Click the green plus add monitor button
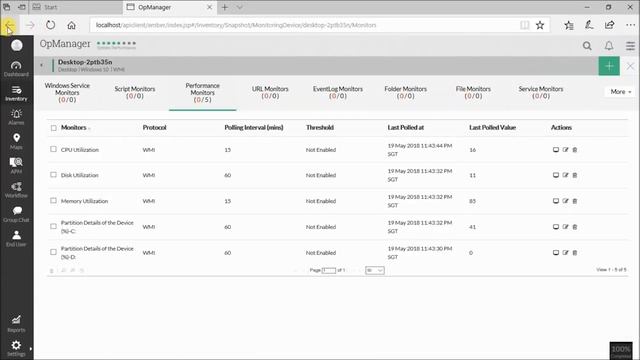The height and width of the screenshot is (360, 640). 609,66
